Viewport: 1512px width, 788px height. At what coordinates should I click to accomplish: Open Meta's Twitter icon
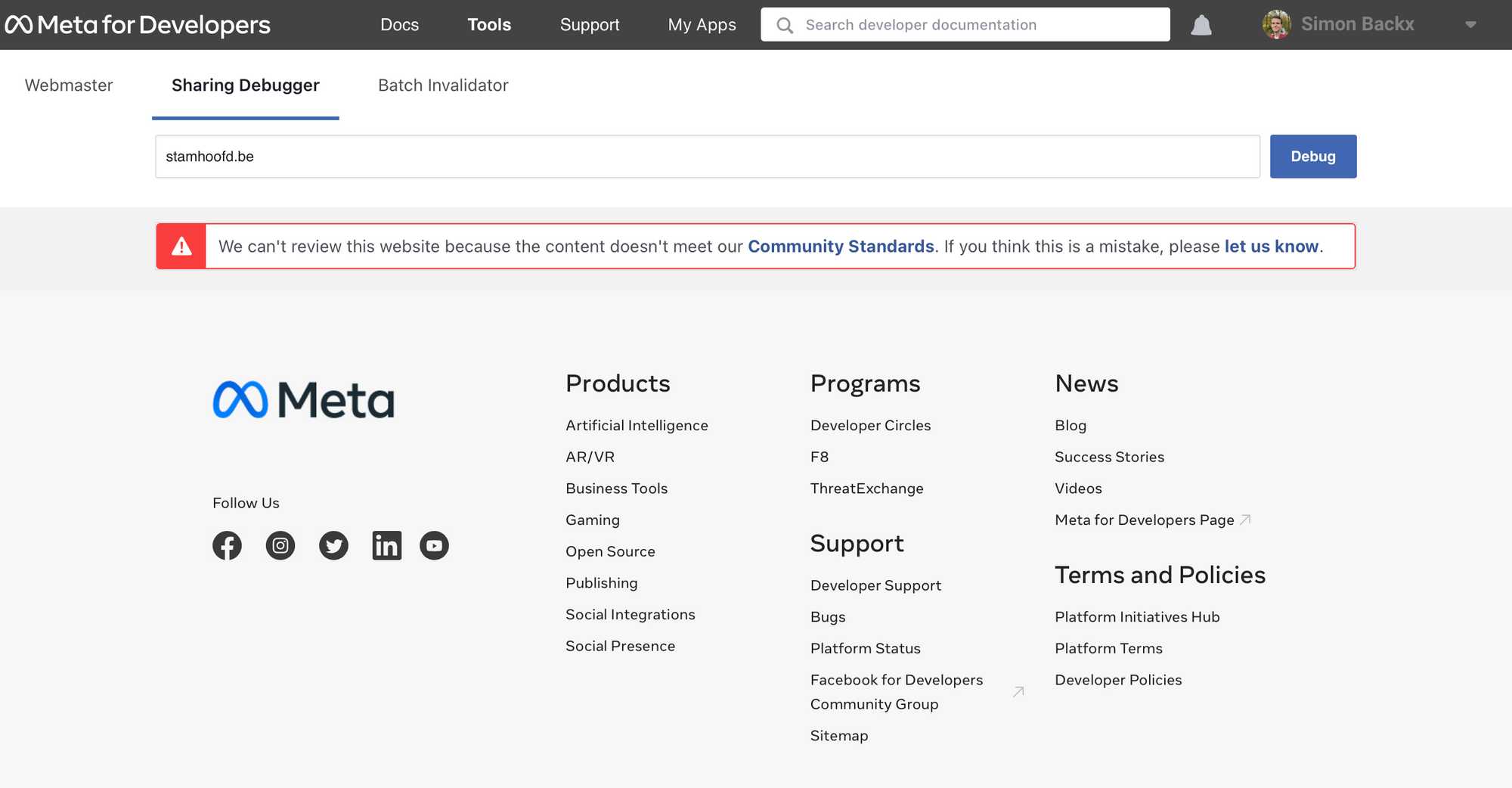click(333, 545)
